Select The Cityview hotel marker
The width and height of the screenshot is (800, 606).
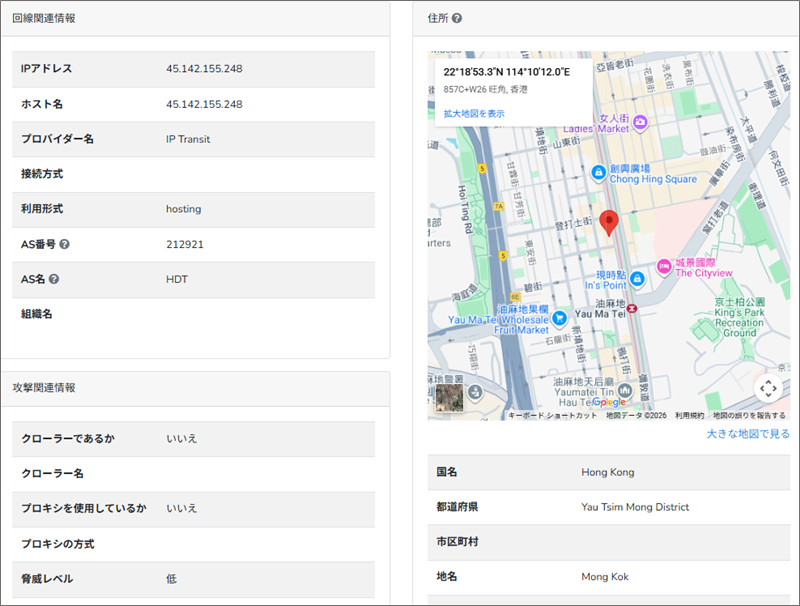(x=662, y=266)
